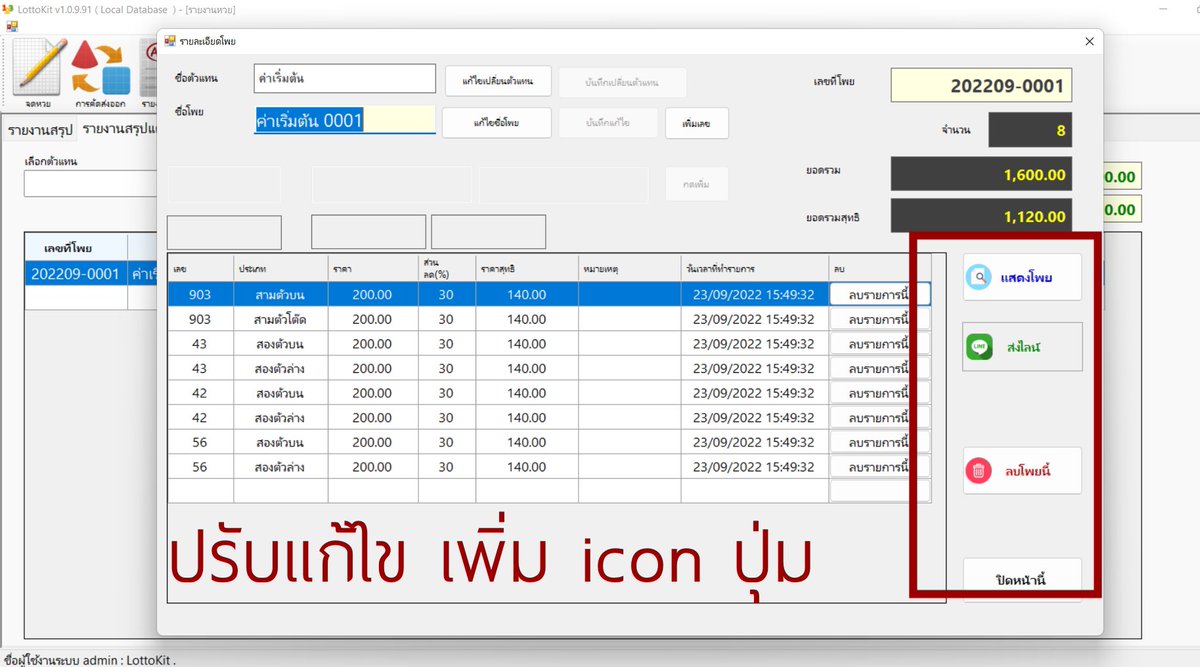Screen dimensions: 1200x667
Task: Open the การตัดส่งออก toolbar icon
Action: (x=101, y=70)
